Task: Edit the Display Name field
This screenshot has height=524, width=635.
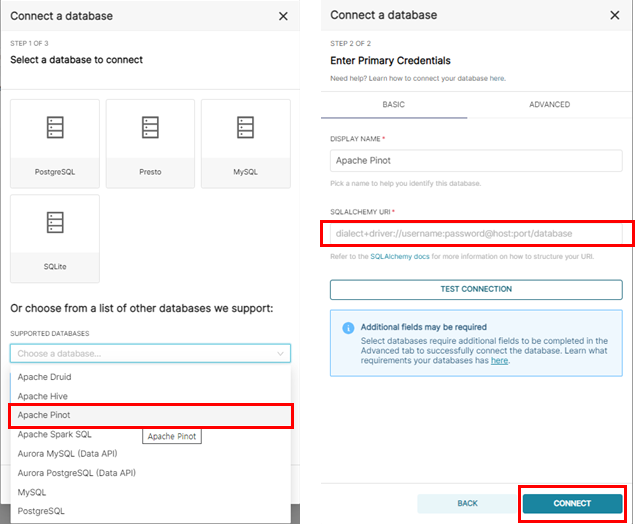Action: (x=476, y=161)
